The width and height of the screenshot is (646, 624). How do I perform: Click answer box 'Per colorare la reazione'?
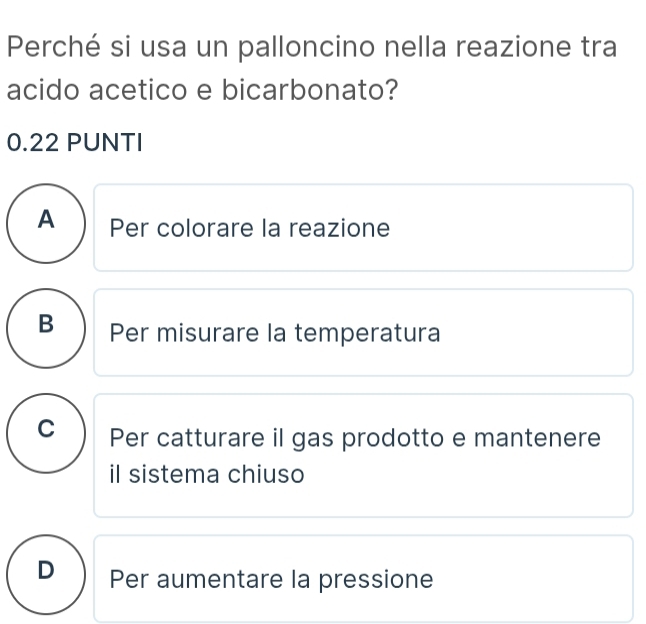click(363, 228)
